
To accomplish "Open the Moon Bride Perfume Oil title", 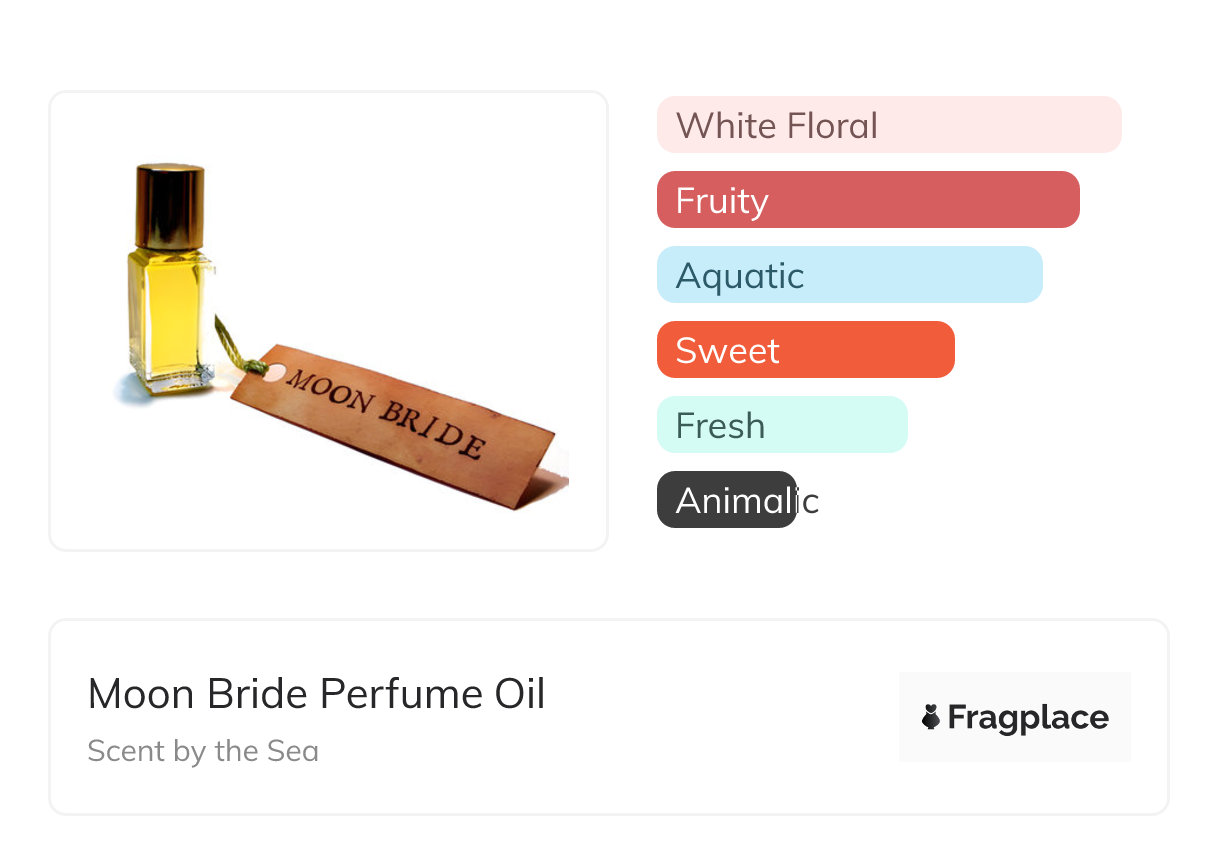I will coord(316,694).
